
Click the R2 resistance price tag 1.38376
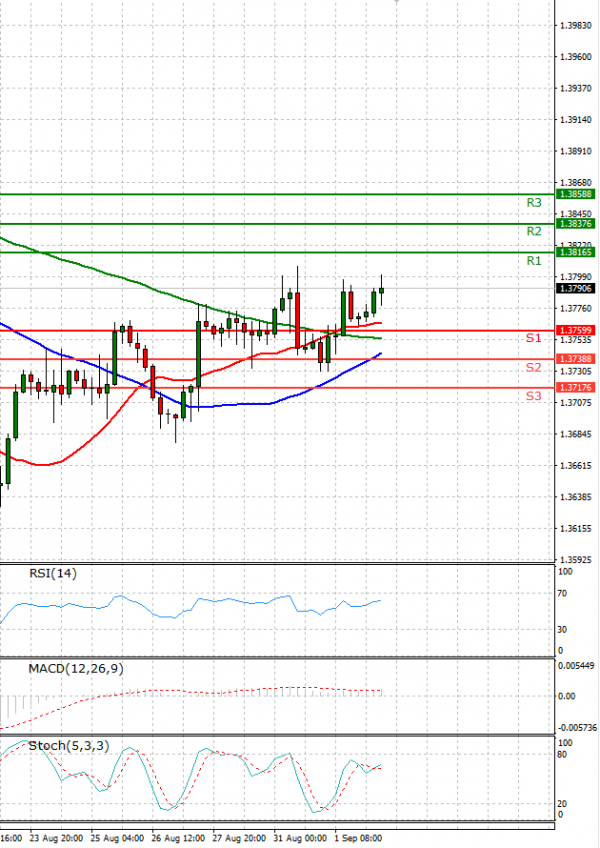tap(576, 223)
